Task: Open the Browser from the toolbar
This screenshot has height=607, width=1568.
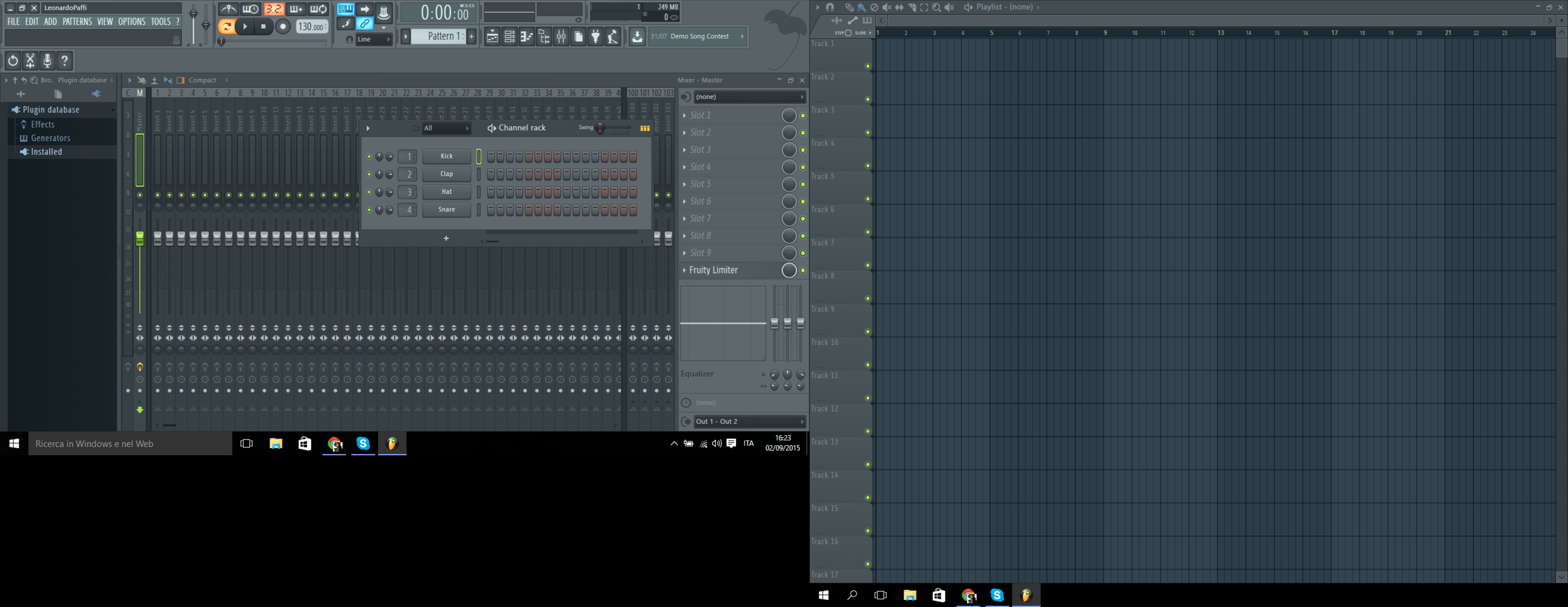Action: (x=544, y=37)
